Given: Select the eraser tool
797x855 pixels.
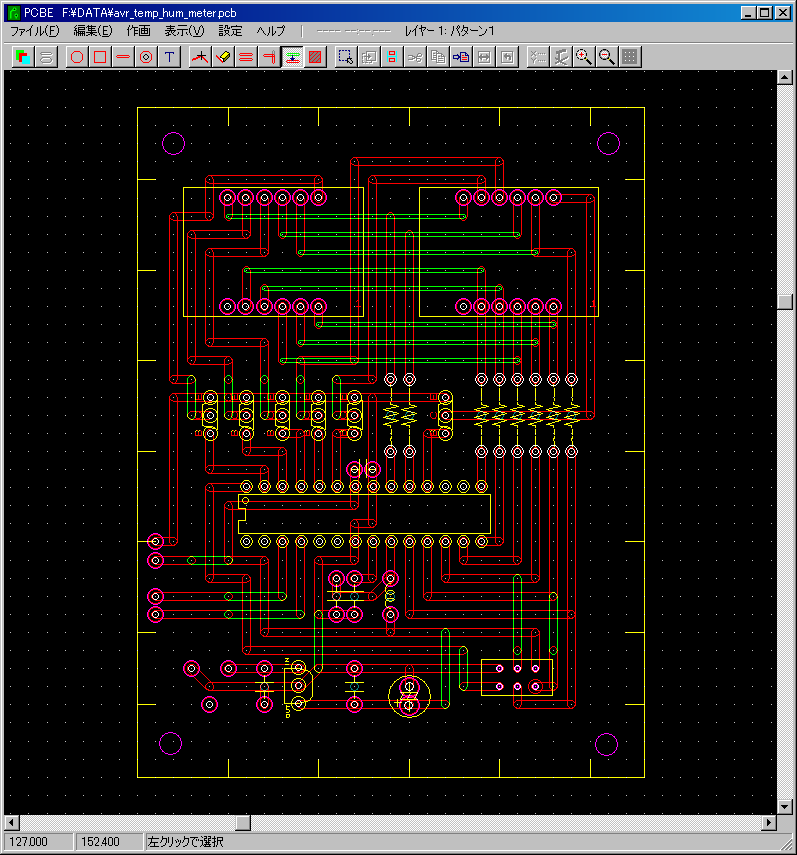Looking at the screenshot, I should click(223, 57).
